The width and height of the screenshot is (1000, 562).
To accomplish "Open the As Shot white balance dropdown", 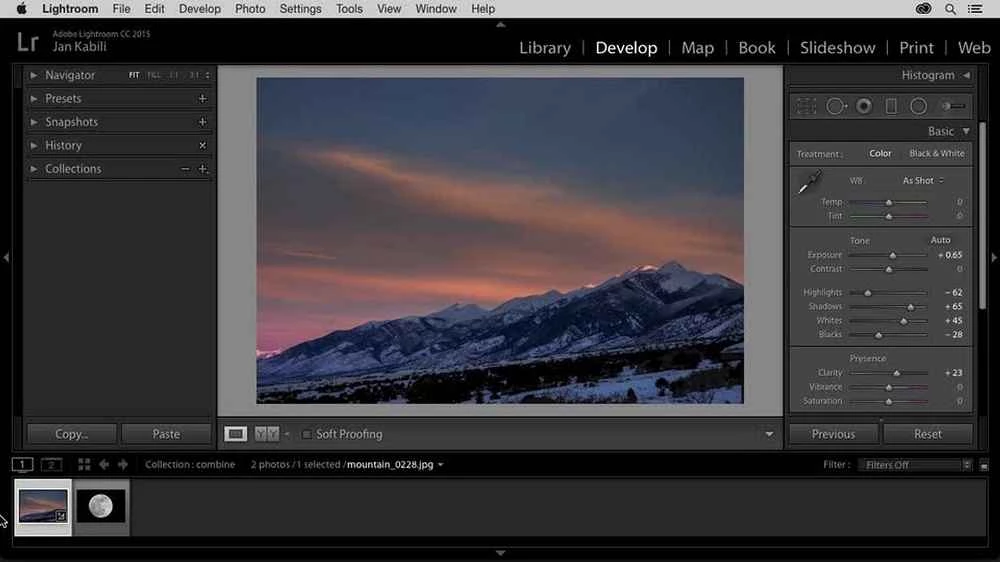I will click(x=922, y=181).
